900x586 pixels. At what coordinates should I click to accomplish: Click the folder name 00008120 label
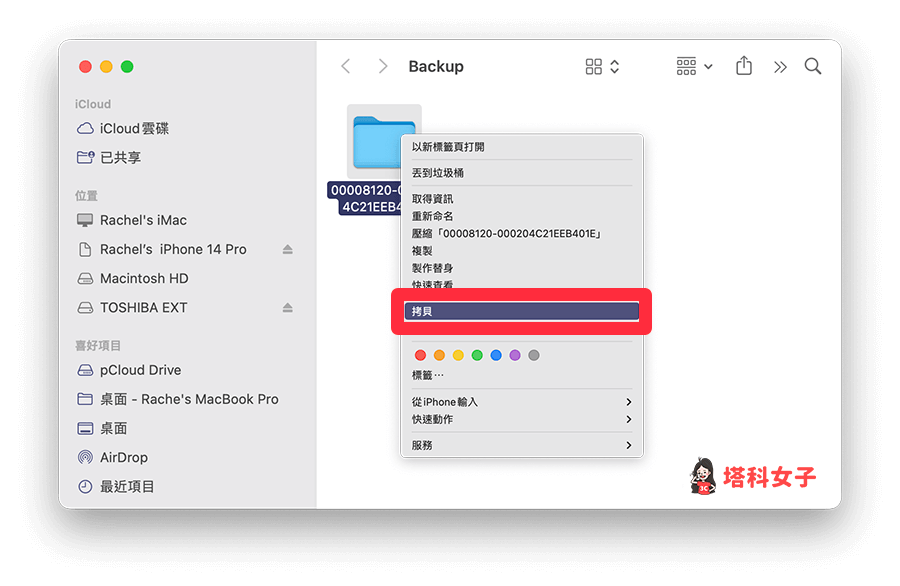click(x=364, y=198)
